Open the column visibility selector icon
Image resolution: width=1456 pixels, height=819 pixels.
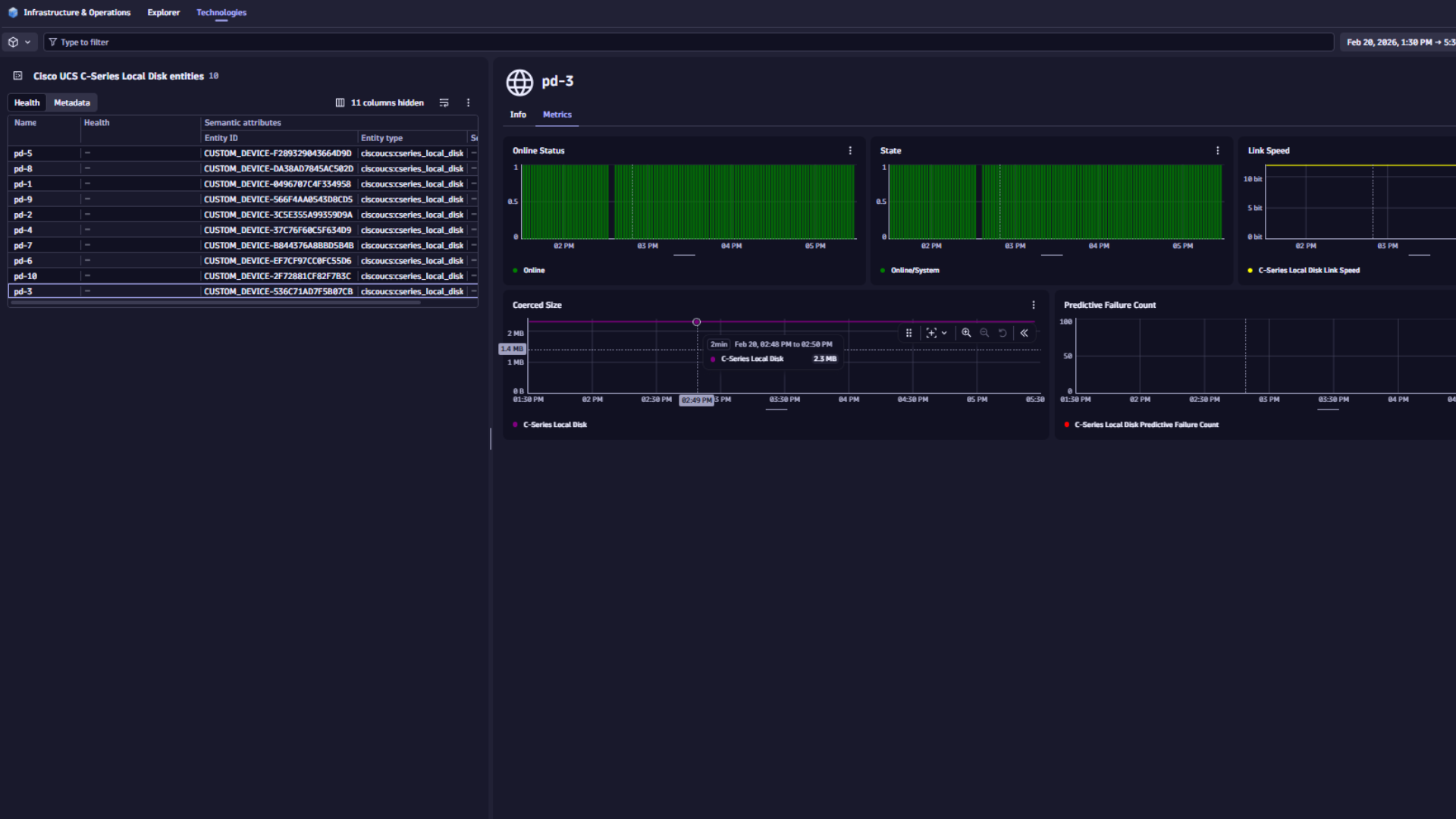[339, 102]
